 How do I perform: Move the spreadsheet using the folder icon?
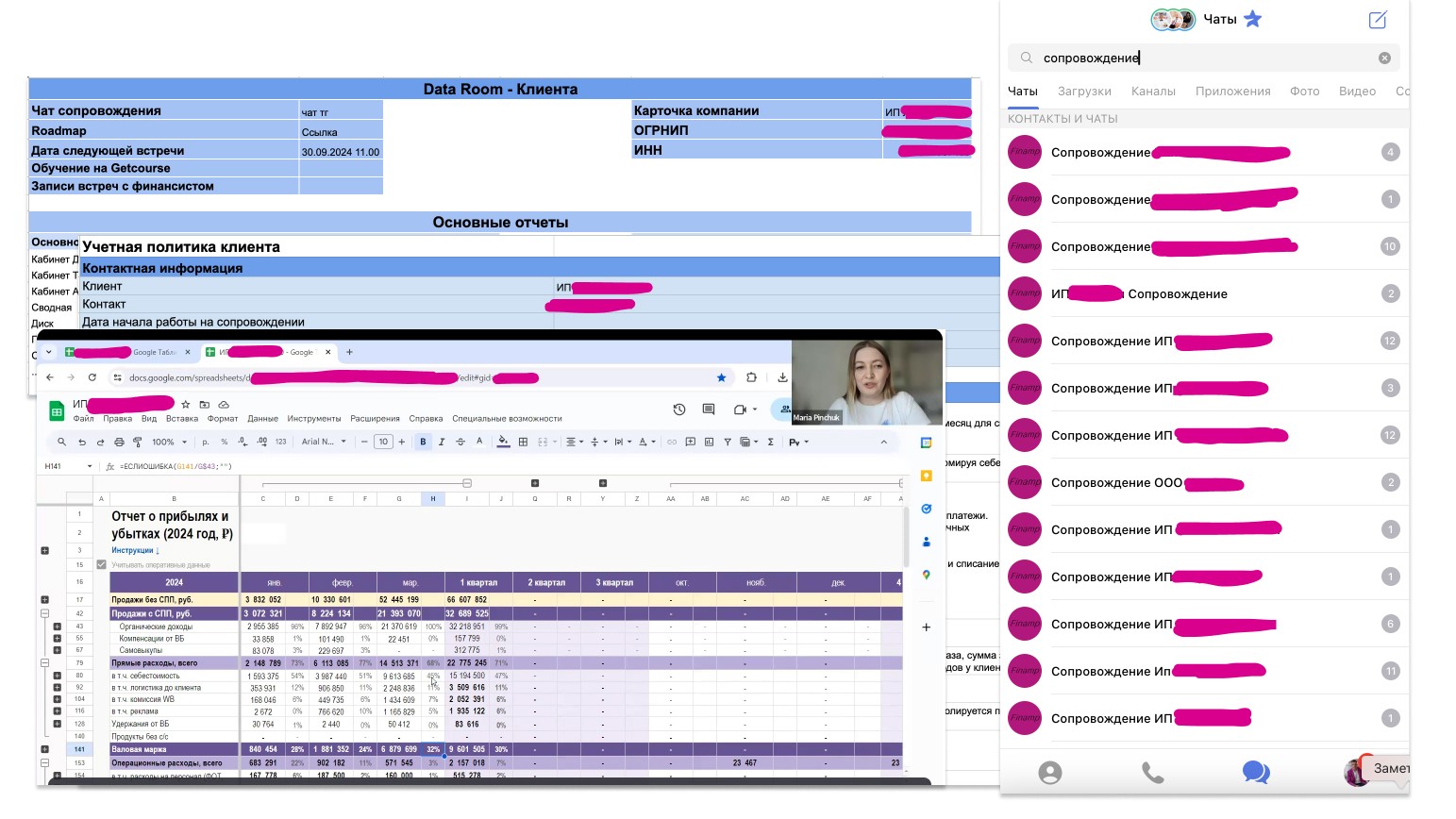point(205,405)
